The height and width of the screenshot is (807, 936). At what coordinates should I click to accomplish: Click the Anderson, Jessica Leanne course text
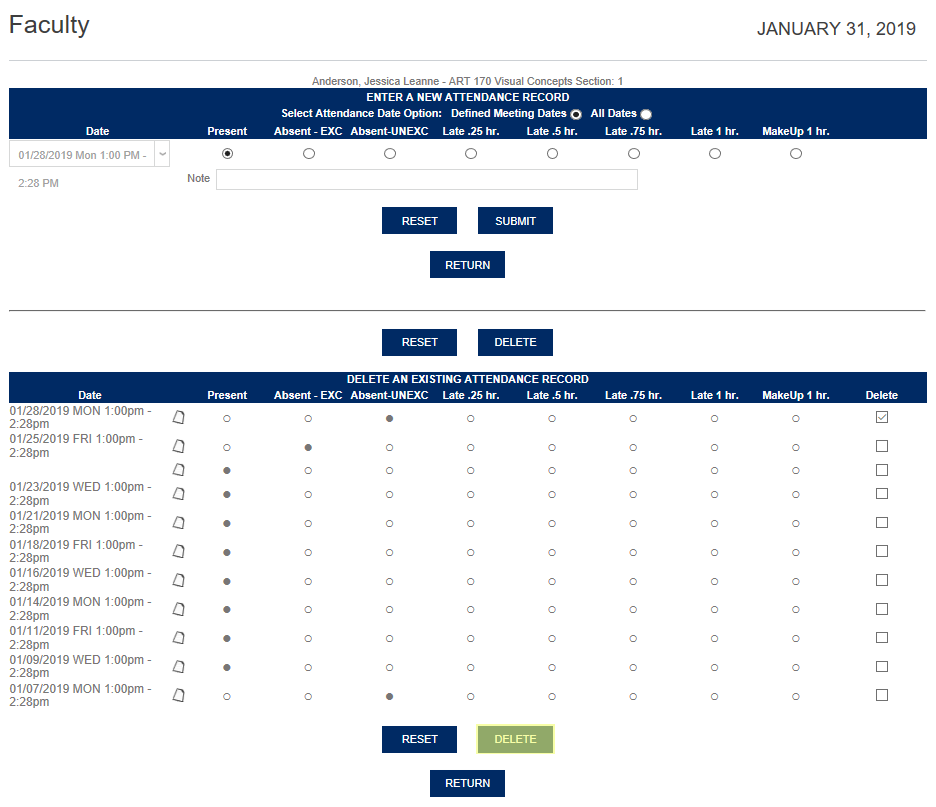coord(467,81)
